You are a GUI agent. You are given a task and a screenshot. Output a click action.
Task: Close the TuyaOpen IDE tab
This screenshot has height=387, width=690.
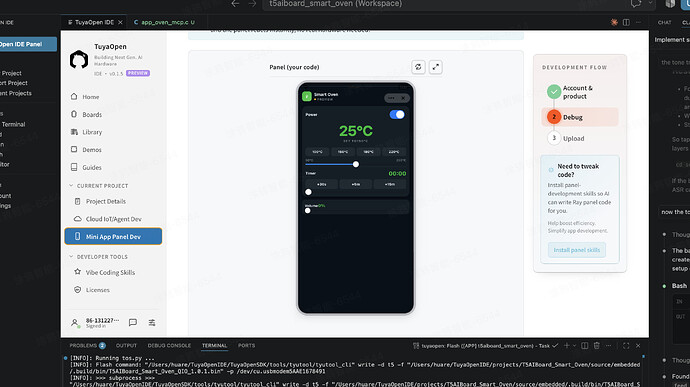120,22
